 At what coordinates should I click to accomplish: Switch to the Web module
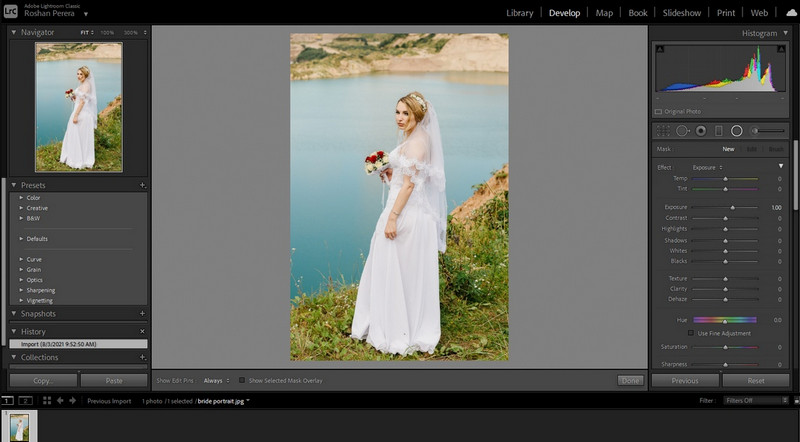tap(759, 13)
